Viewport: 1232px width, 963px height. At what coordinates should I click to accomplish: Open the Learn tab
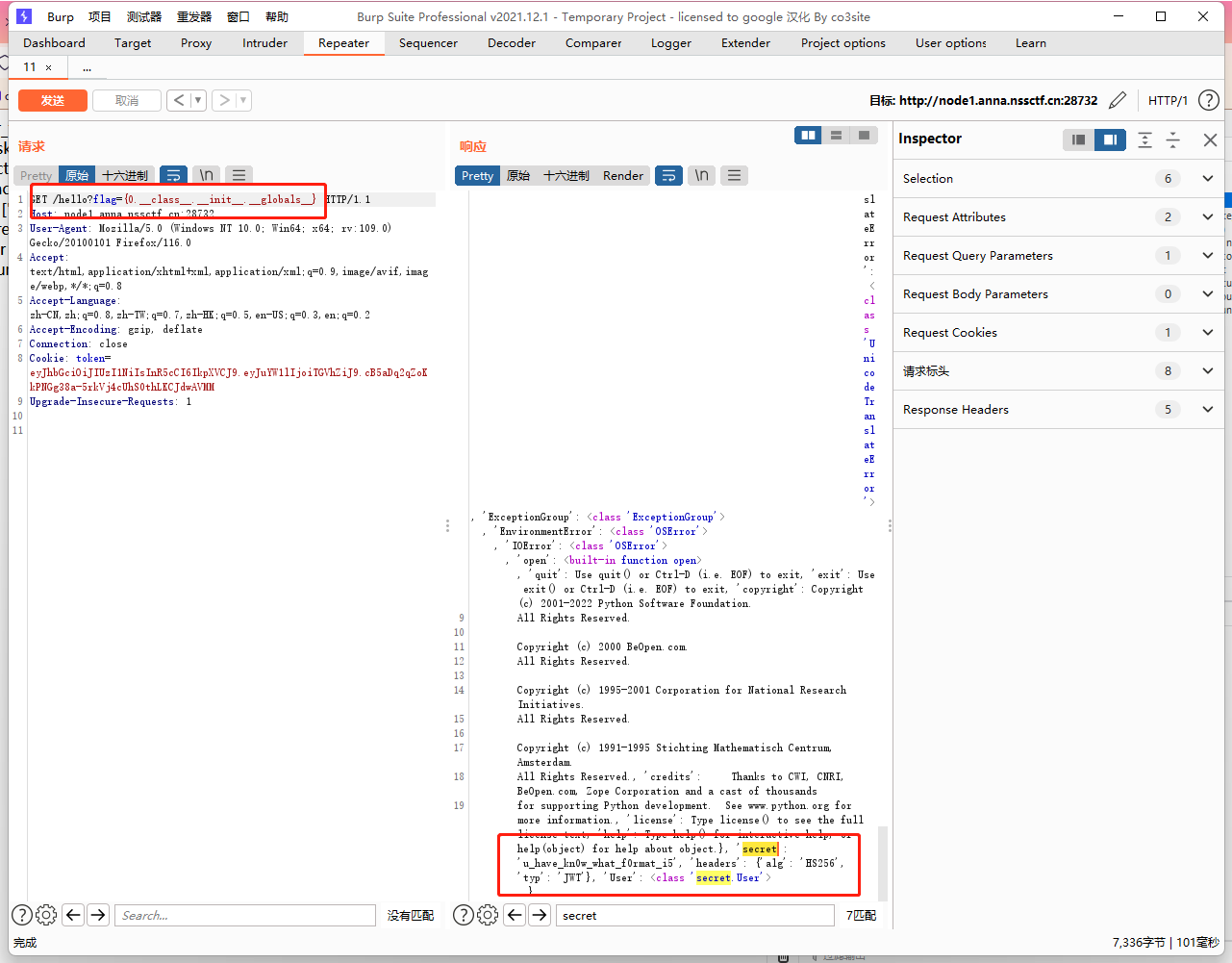pyautogui.click(x=1030, y=43)
